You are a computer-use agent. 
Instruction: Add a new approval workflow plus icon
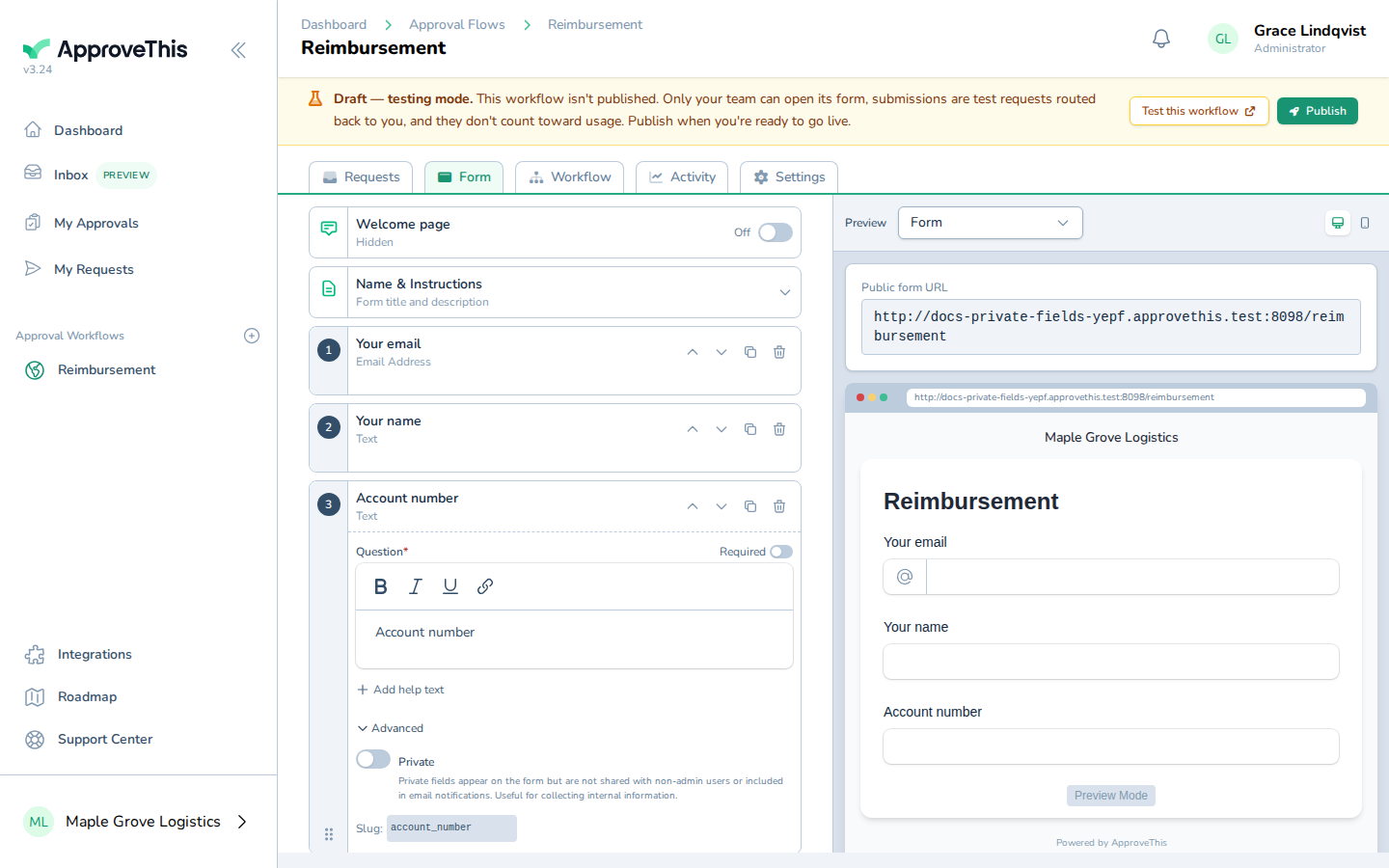252,336
